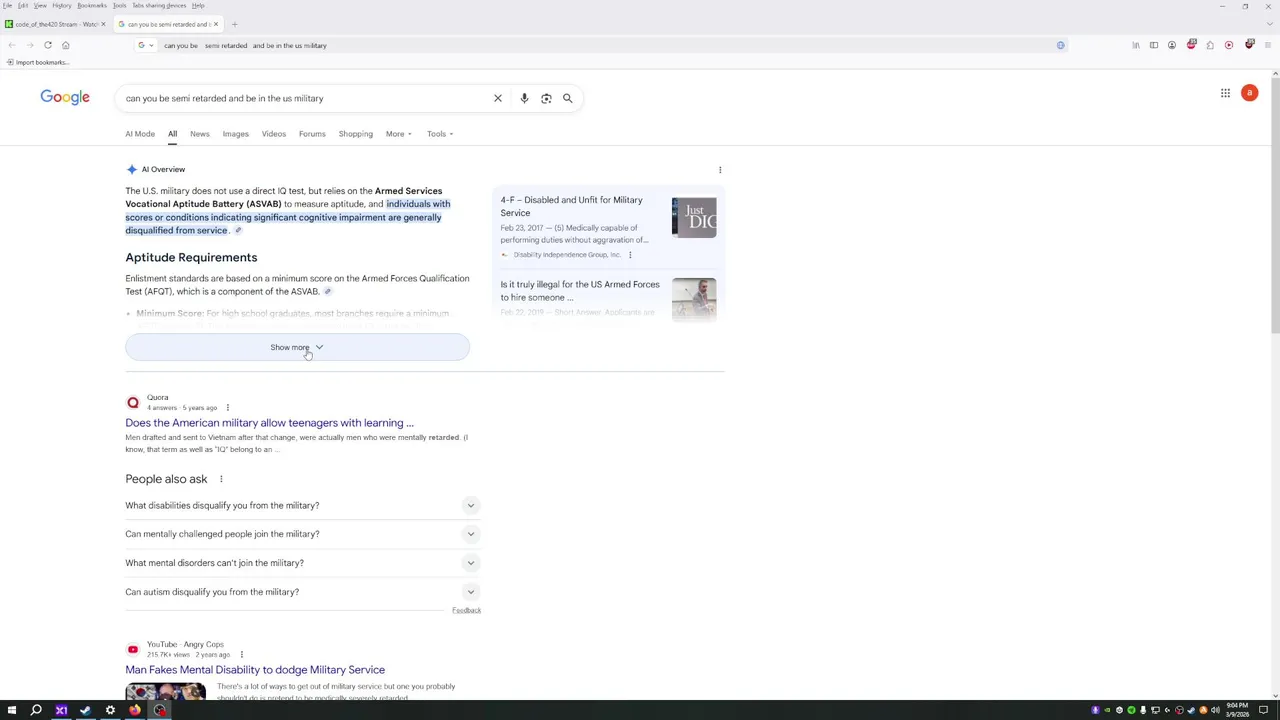Click translate icon in address bar
1280x720 pixels.
[x=1061, y=45]
